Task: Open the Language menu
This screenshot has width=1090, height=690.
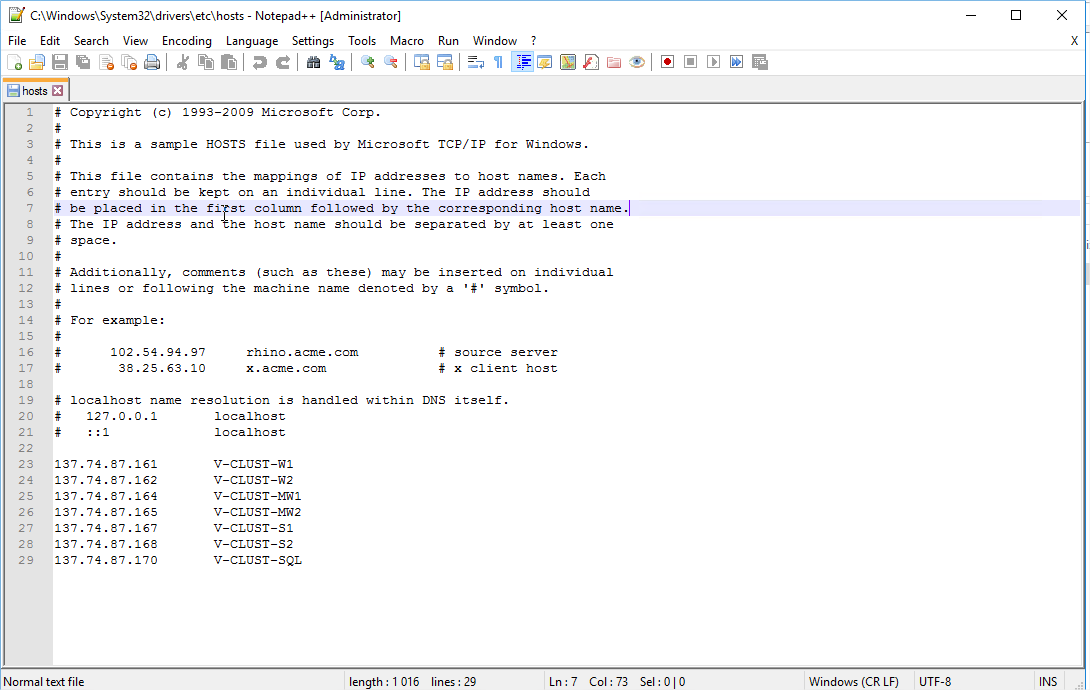Action: (252, 41)
